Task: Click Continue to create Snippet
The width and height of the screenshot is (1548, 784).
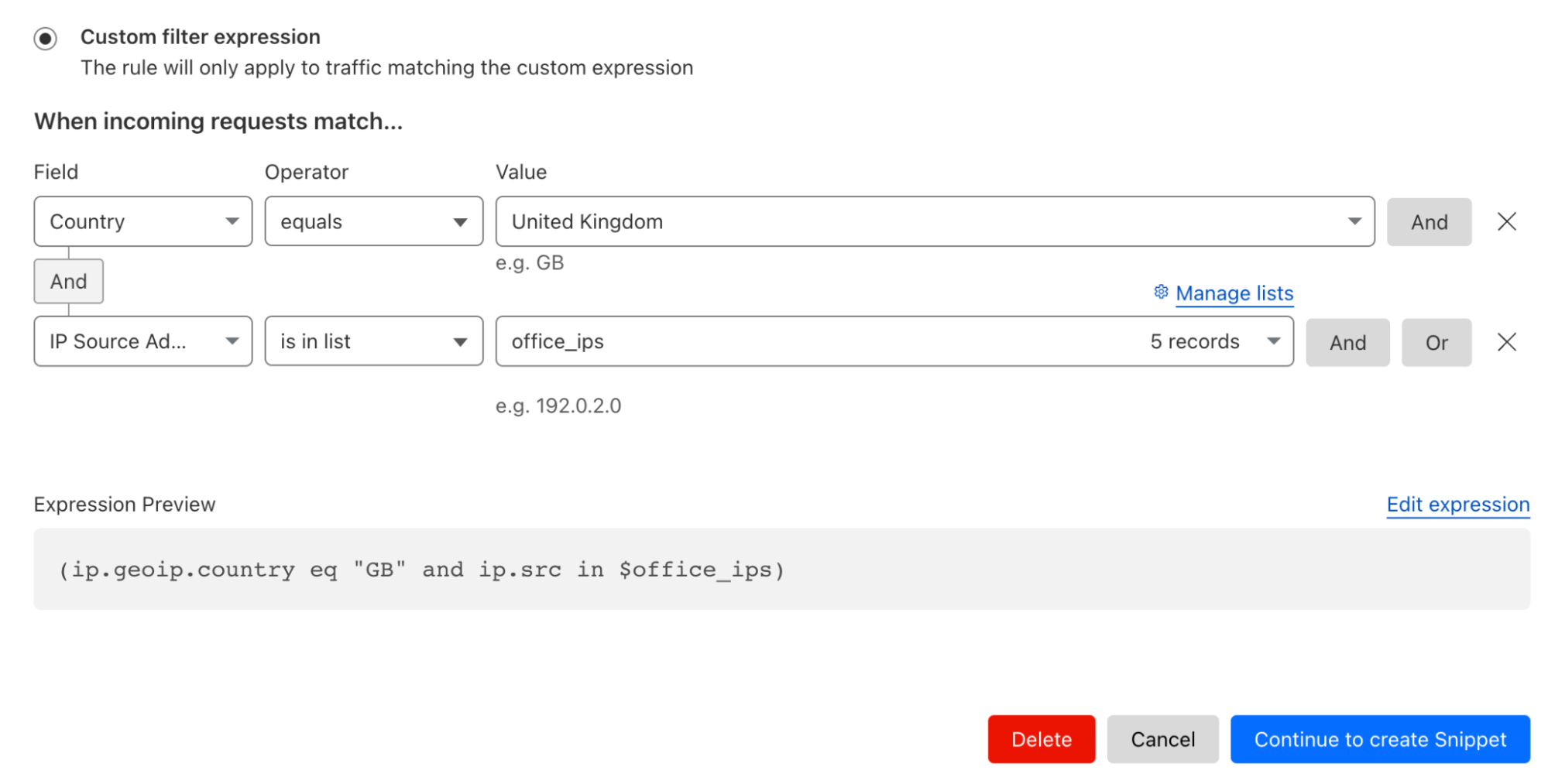Action: [1380, 740]
